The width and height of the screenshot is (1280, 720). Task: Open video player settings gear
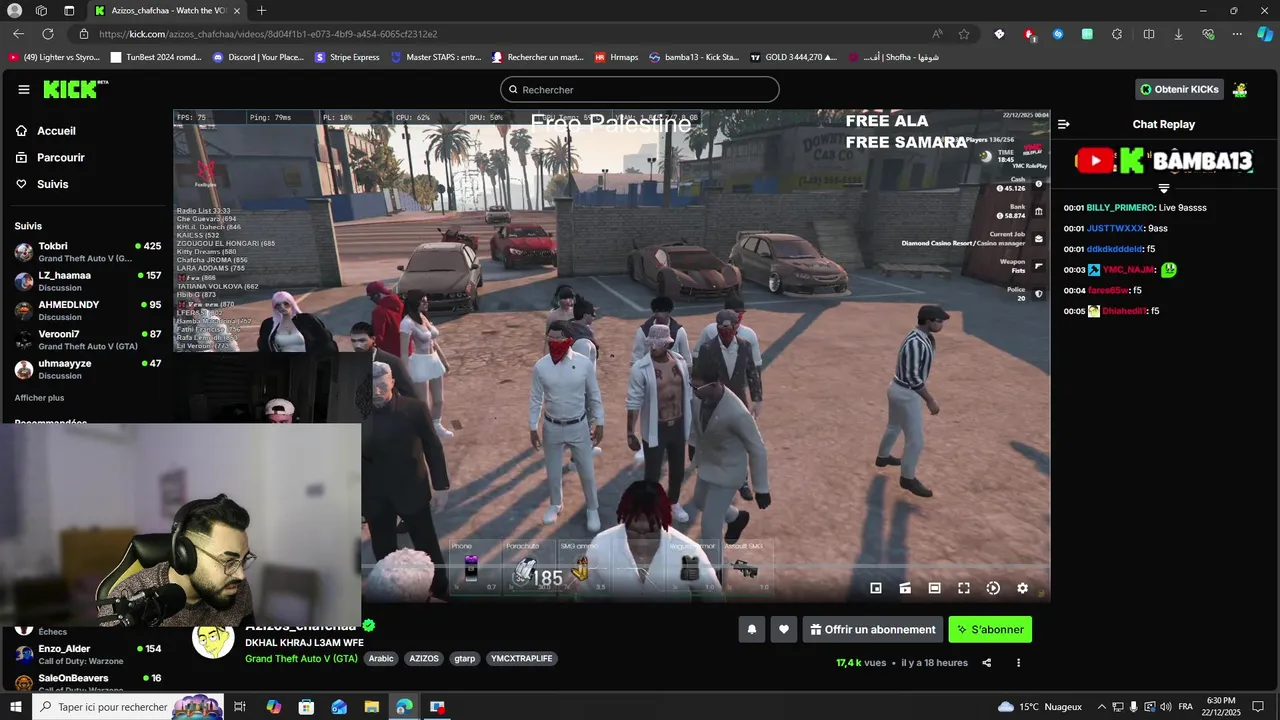(x=1022, y=588)
